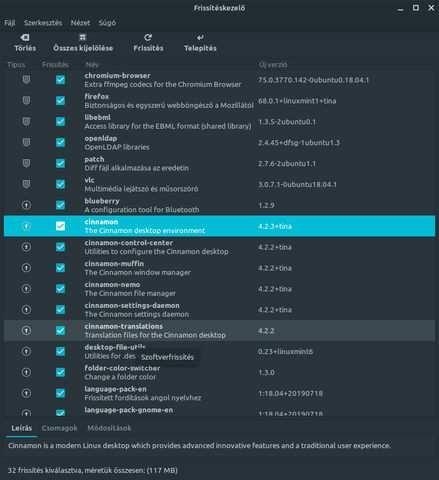The height and width of the screenshot is (480, 439).
Task: Uncheck the cinnamon-muffin update checkbox
Action: [60, 268]
